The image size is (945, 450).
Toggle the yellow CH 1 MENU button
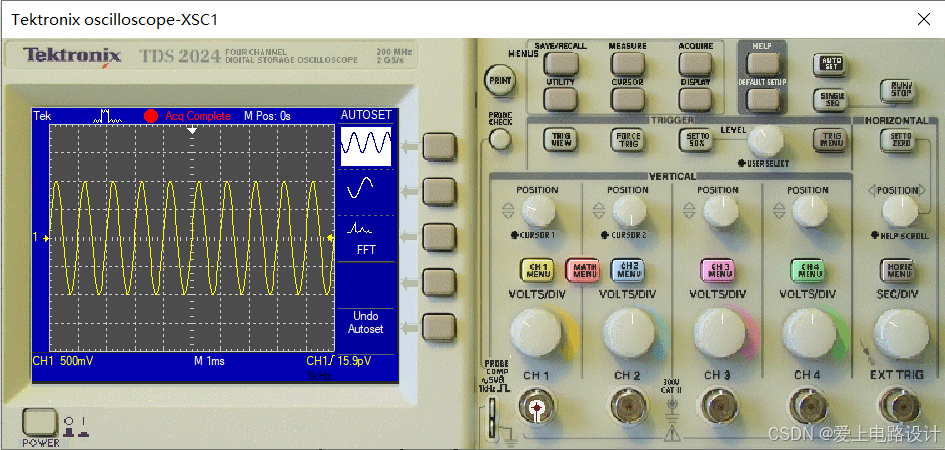(537, 270)
